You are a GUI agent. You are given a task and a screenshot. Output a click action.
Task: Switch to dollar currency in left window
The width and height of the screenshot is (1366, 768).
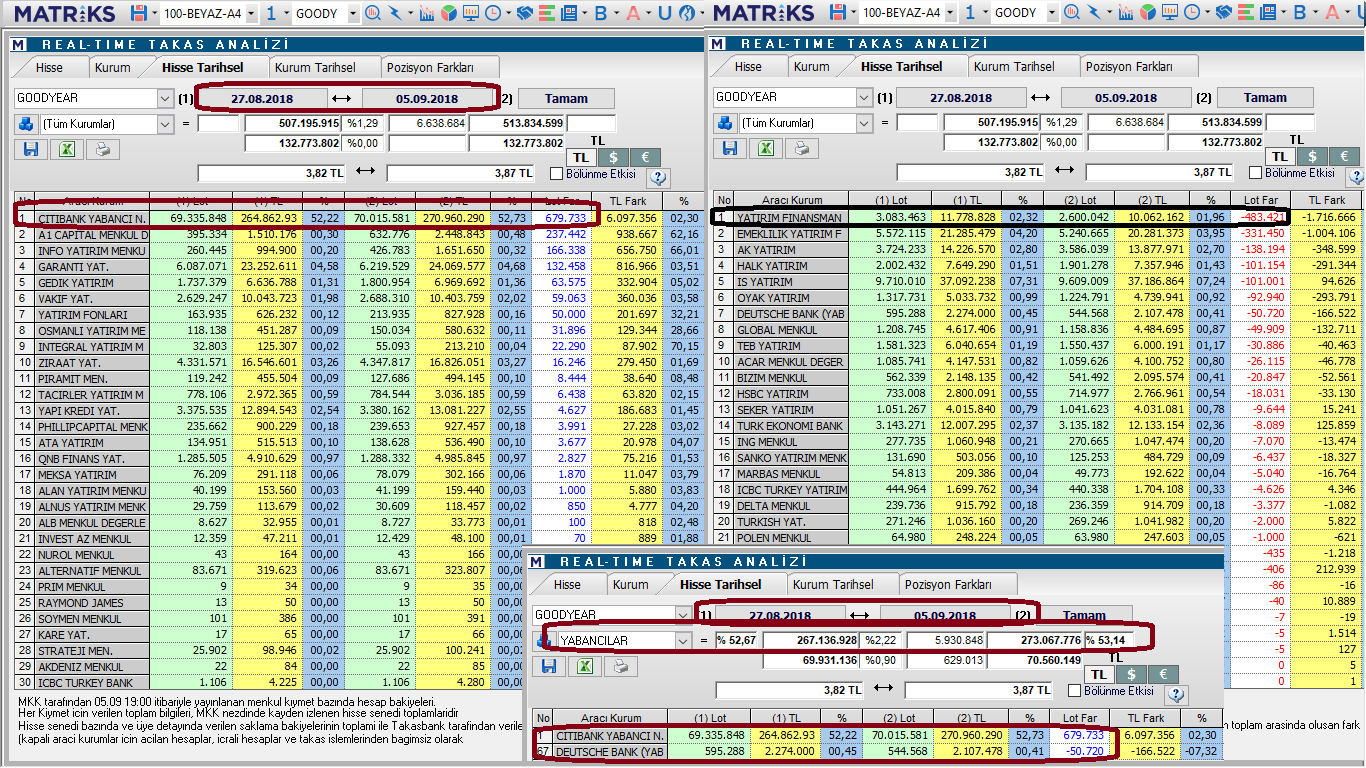click(x=613, y=157)
